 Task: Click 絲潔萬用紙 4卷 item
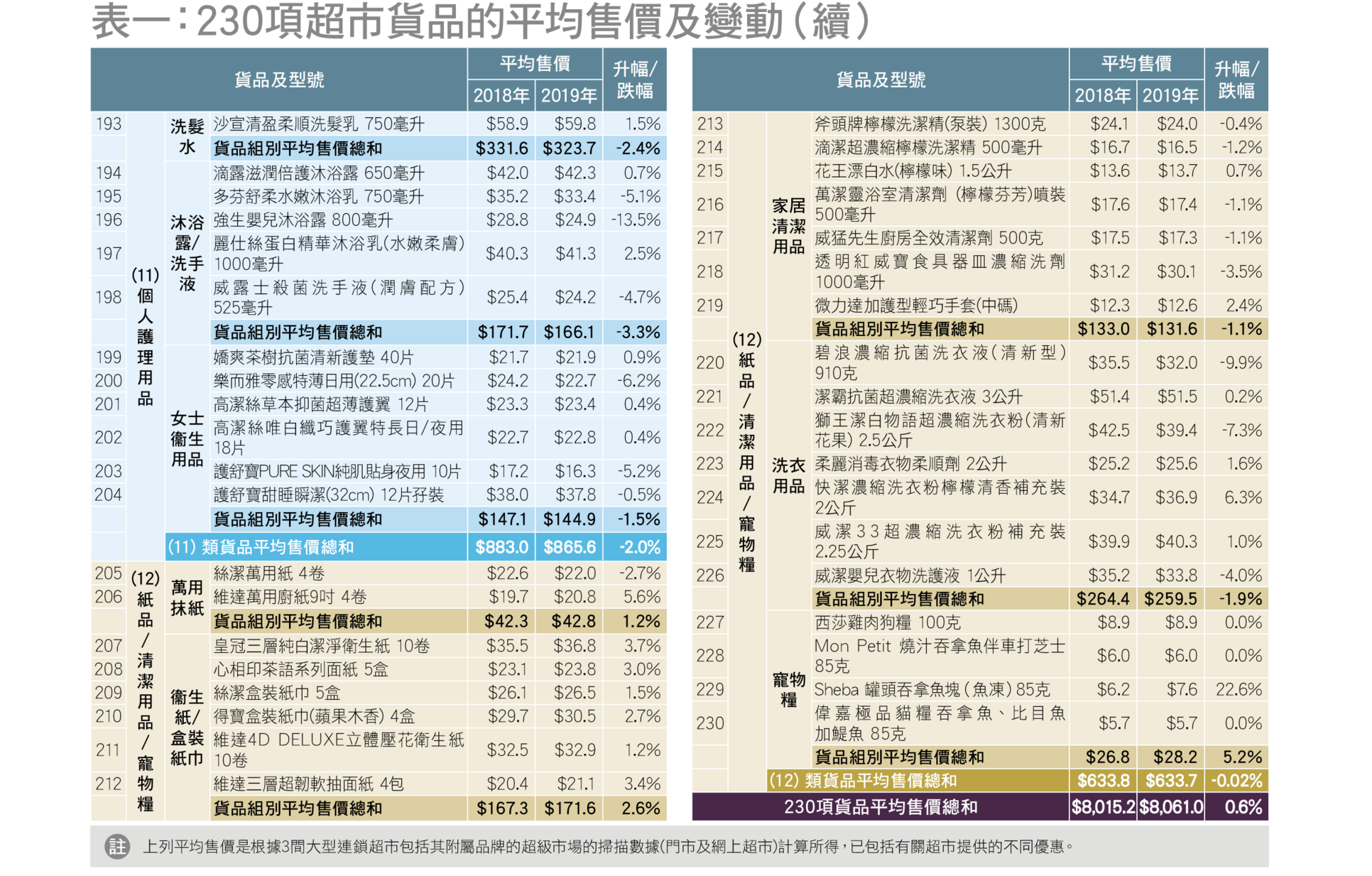[x=271, y=575]
